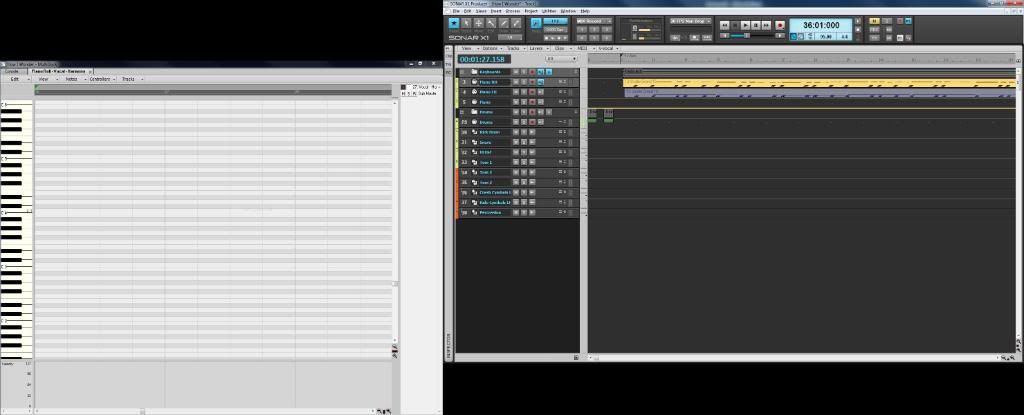Click the red Record button in the transport
This screenshot has width=1024, height=415.
tap(780, 24)
